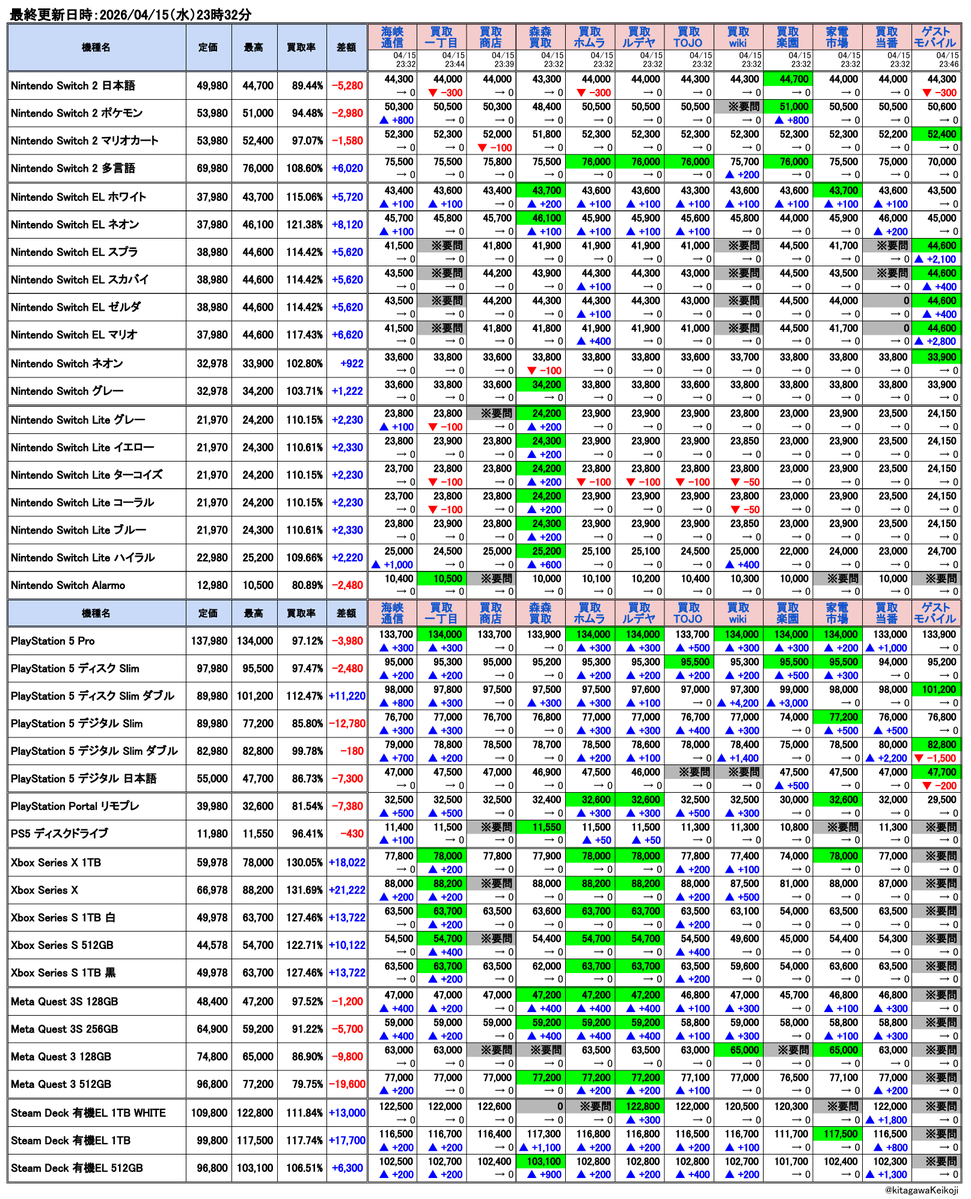Click the Steam Deck 有機EL 512GB label

(x=76, y=1168)
